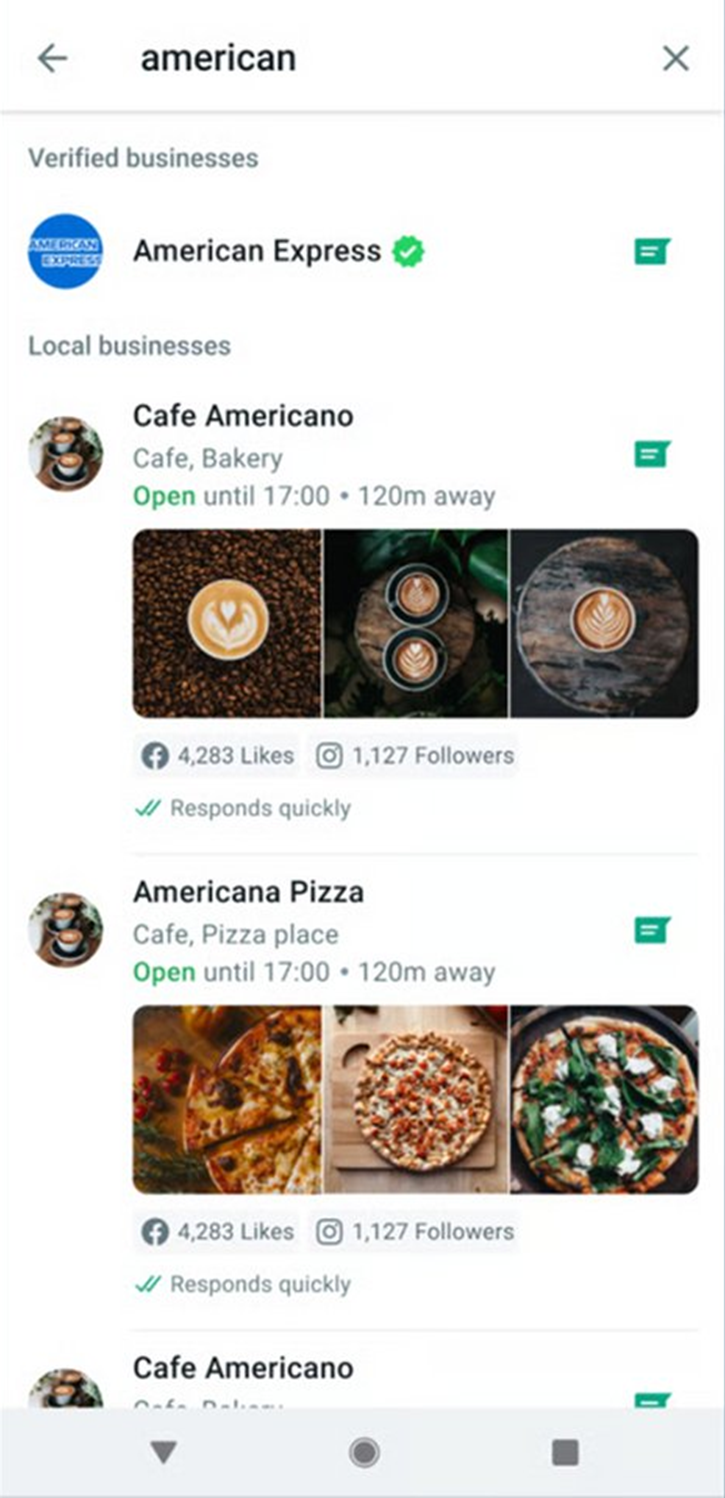
Task: Clear the search text with X icon
Action: 676,59
